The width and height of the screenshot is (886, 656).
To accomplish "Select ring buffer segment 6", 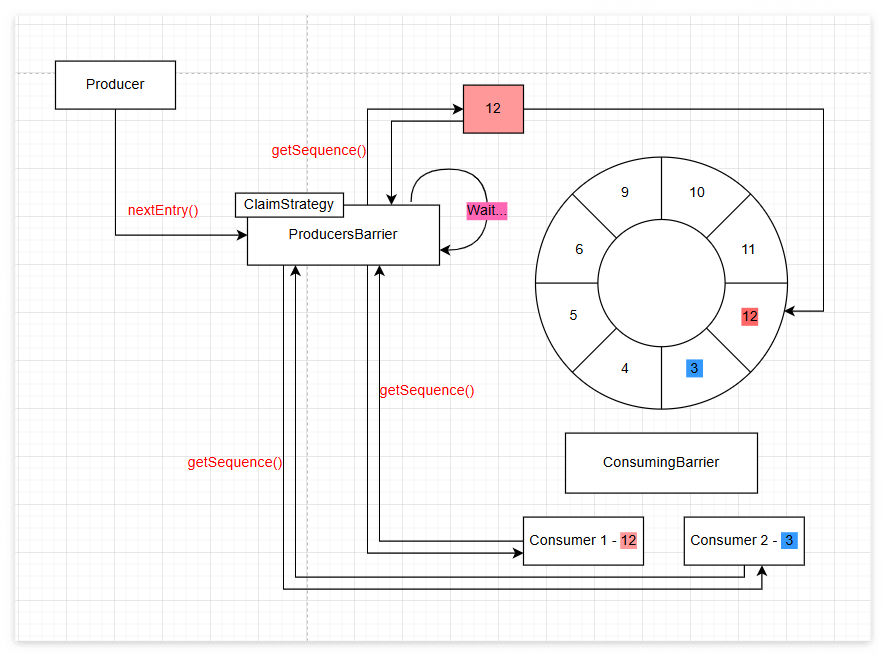I will click(579, 249).
